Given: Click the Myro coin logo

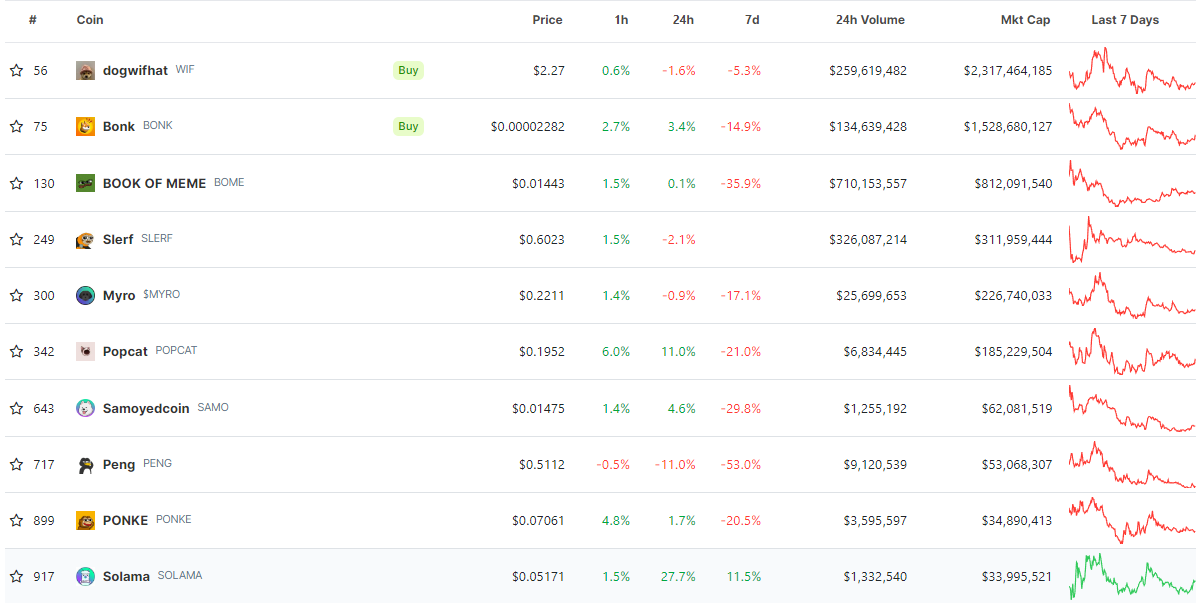Looking at the screenshot, I should point(85,295).
